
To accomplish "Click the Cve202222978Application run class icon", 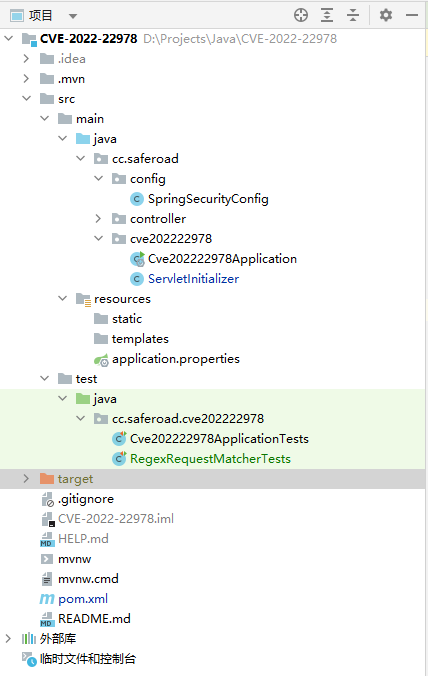I will click(x=137, y=259).
